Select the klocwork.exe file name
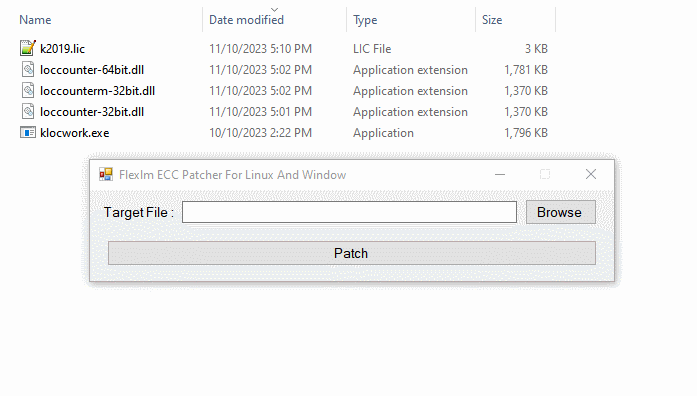The height and width of the screenshot is (396, 697). tap(75, 133)
